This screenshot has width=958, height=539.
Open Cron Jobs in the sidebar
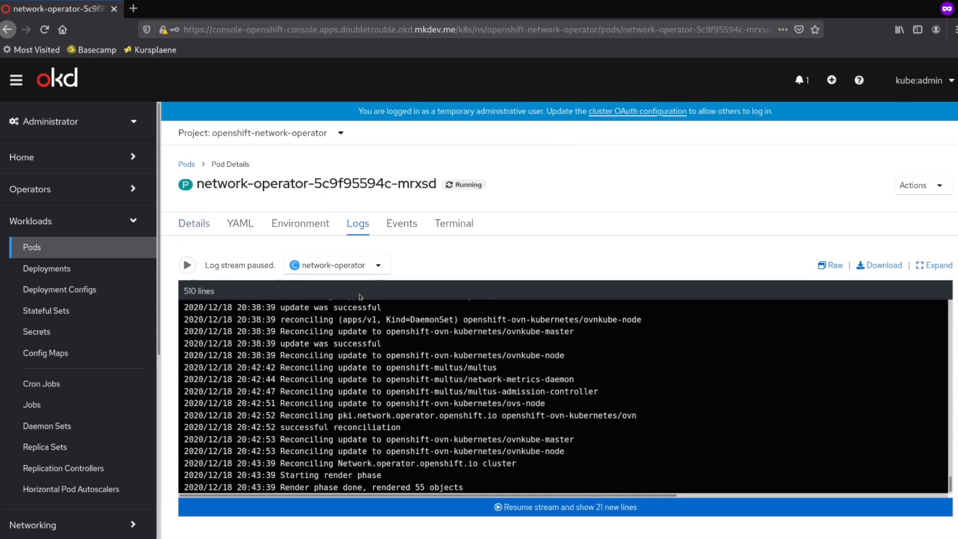click(x=41, y=384)
